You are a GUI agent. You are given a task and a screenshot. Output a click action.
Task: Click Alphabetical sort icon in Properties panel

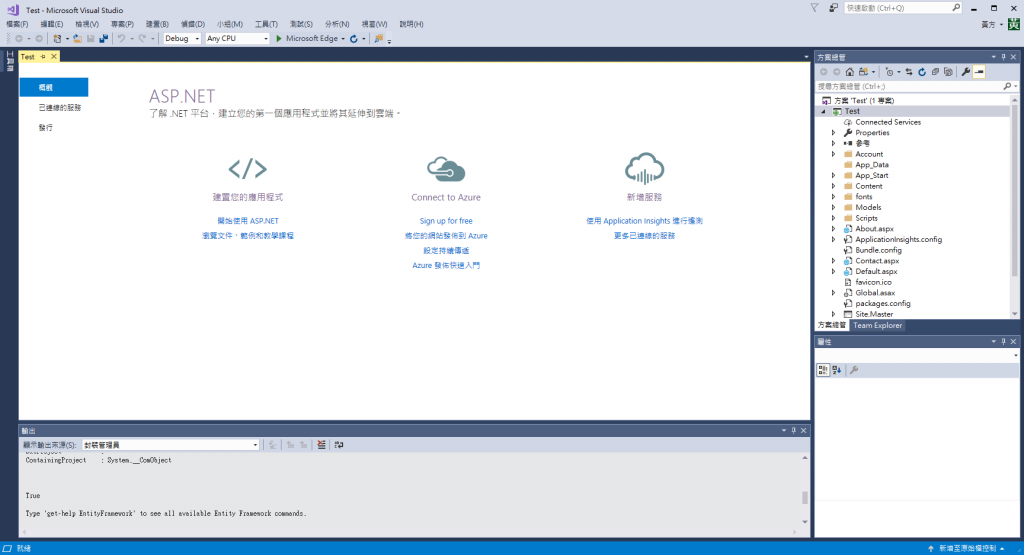[x=837, y=370]
